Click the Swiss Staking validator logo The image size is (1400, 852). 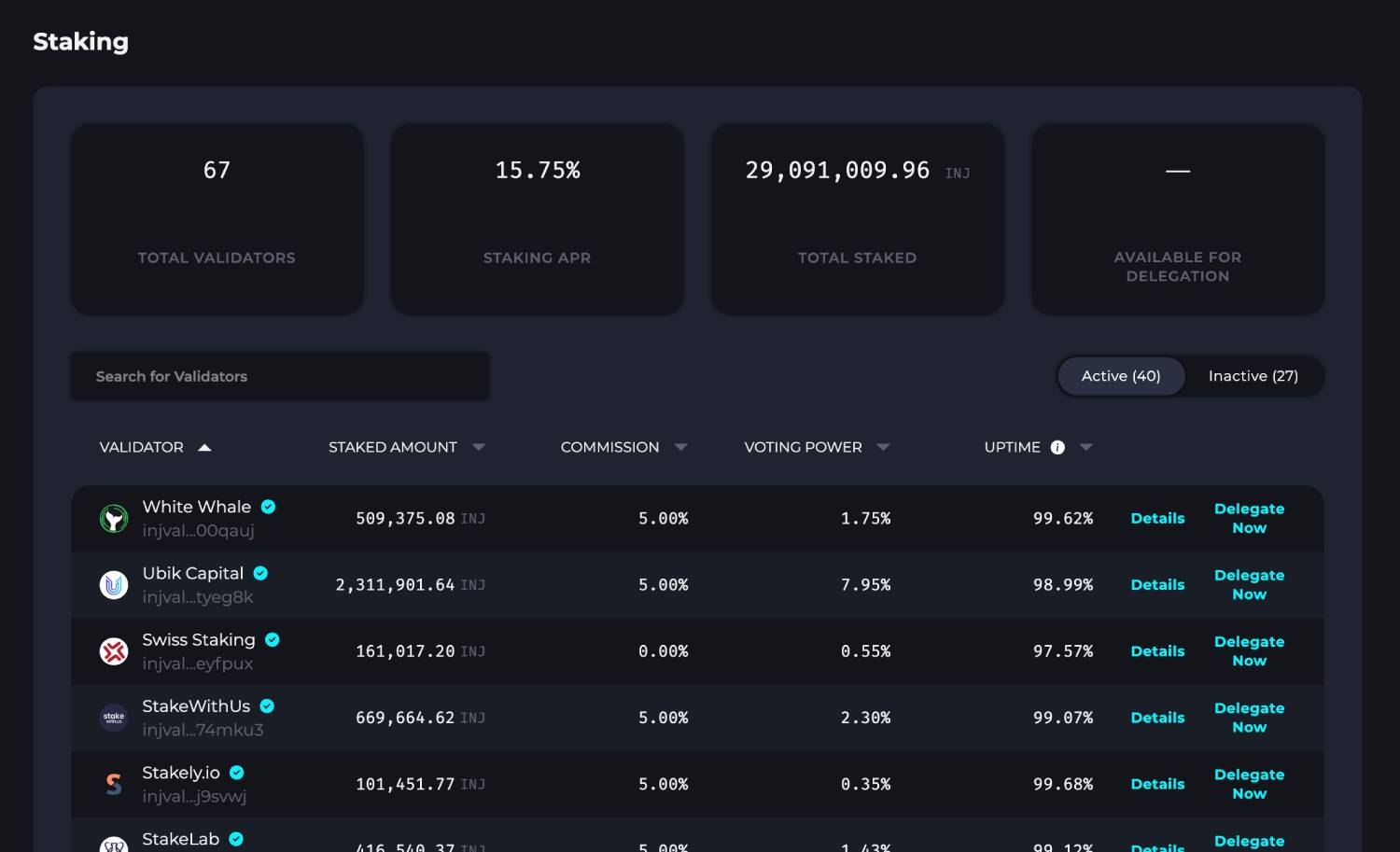[x=114, y=651]
